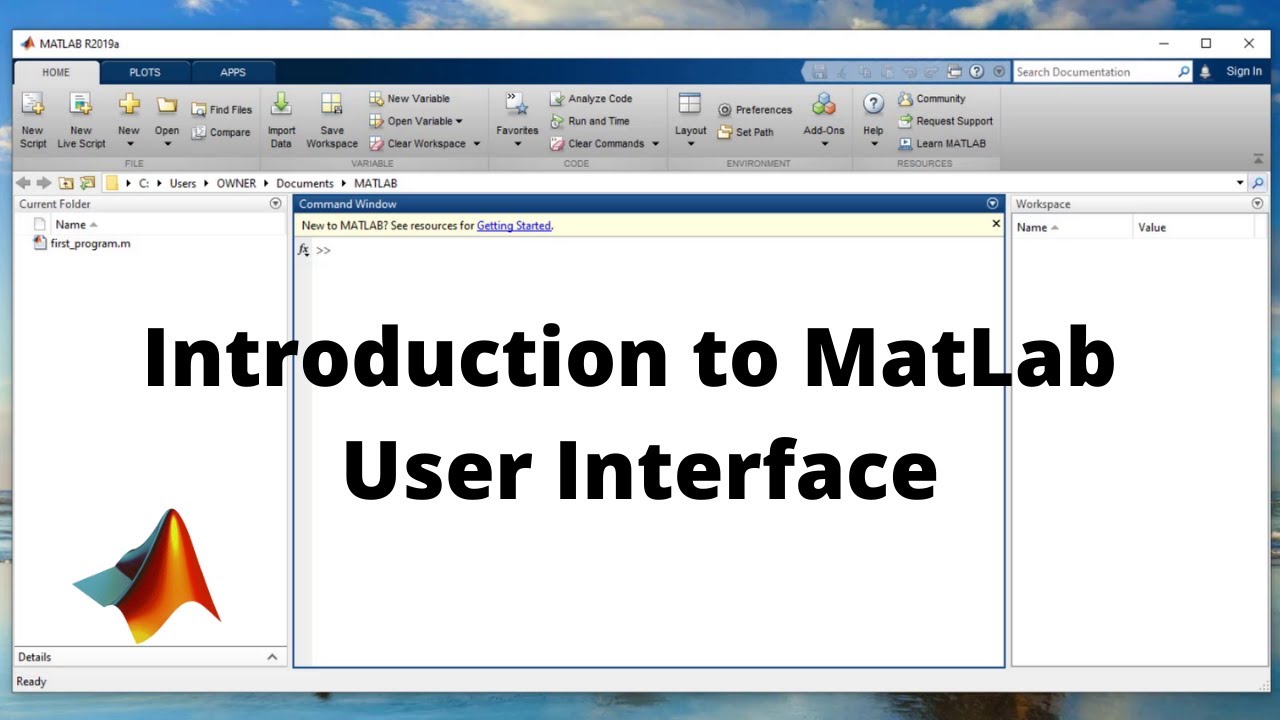
Task: Click Analyze Code
Action: pyautogui.click(x=591, y=99)
